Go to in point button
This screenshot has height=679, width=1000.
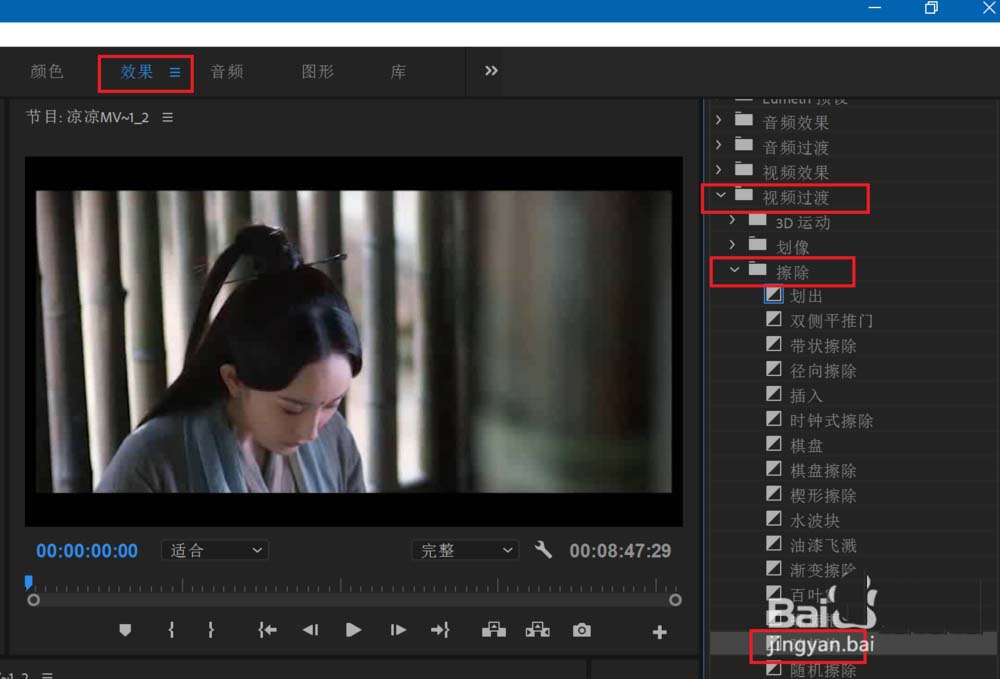pyautogui.click(x=267, y=631)
